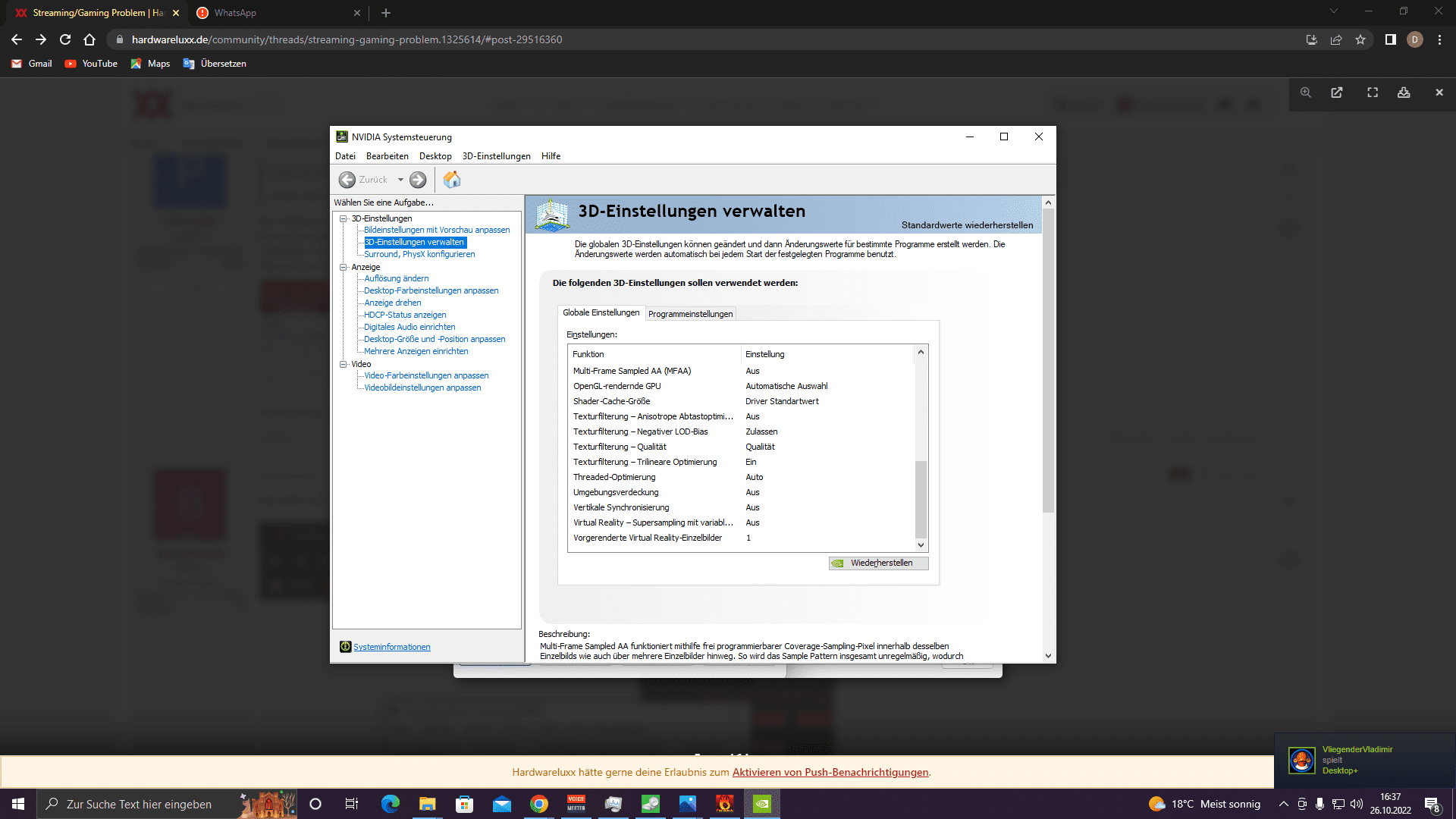Screen dimensions: 1456x819
Task: Open File Explorer from taskbar
Action: click(x=427, y=804)
